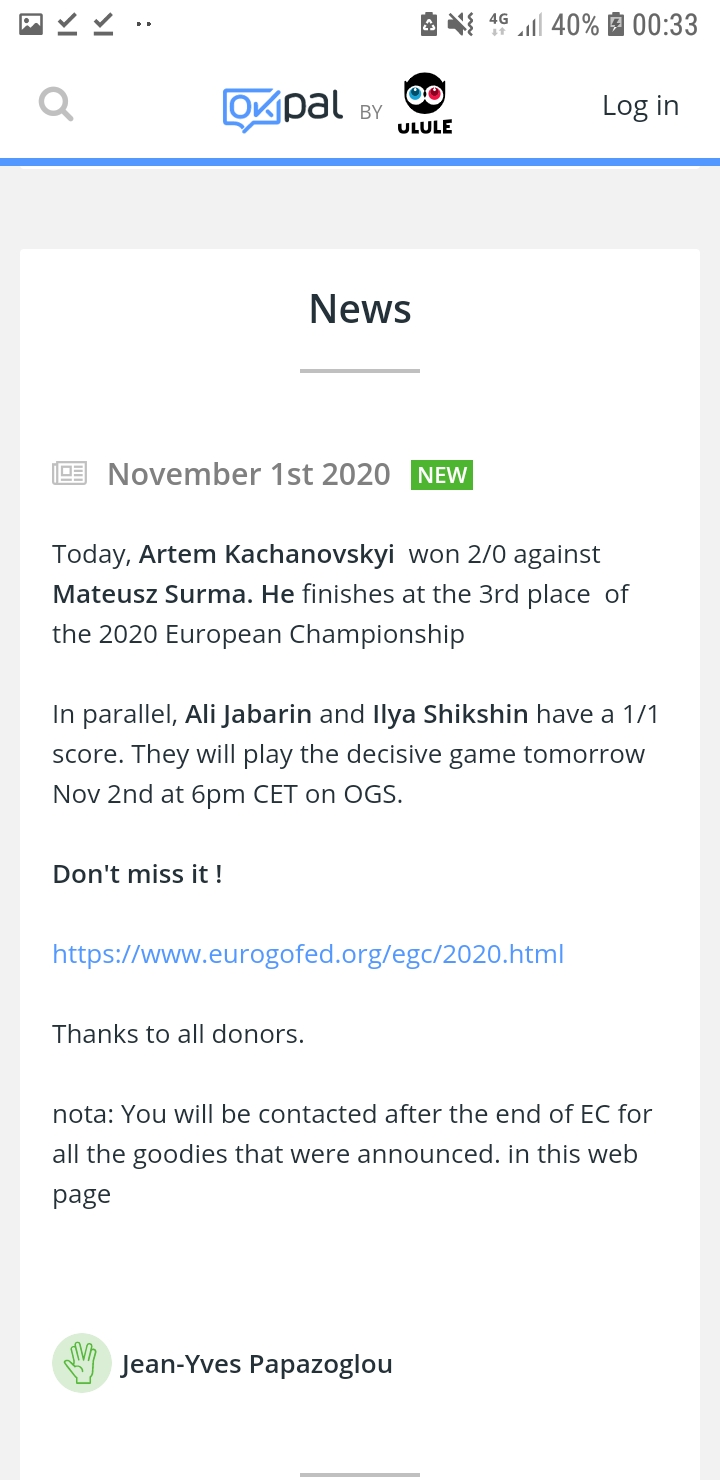Screen dimensions: 720x1480
Task: Tap the "BY" text near Ulule logo
Action: [371, 113]
